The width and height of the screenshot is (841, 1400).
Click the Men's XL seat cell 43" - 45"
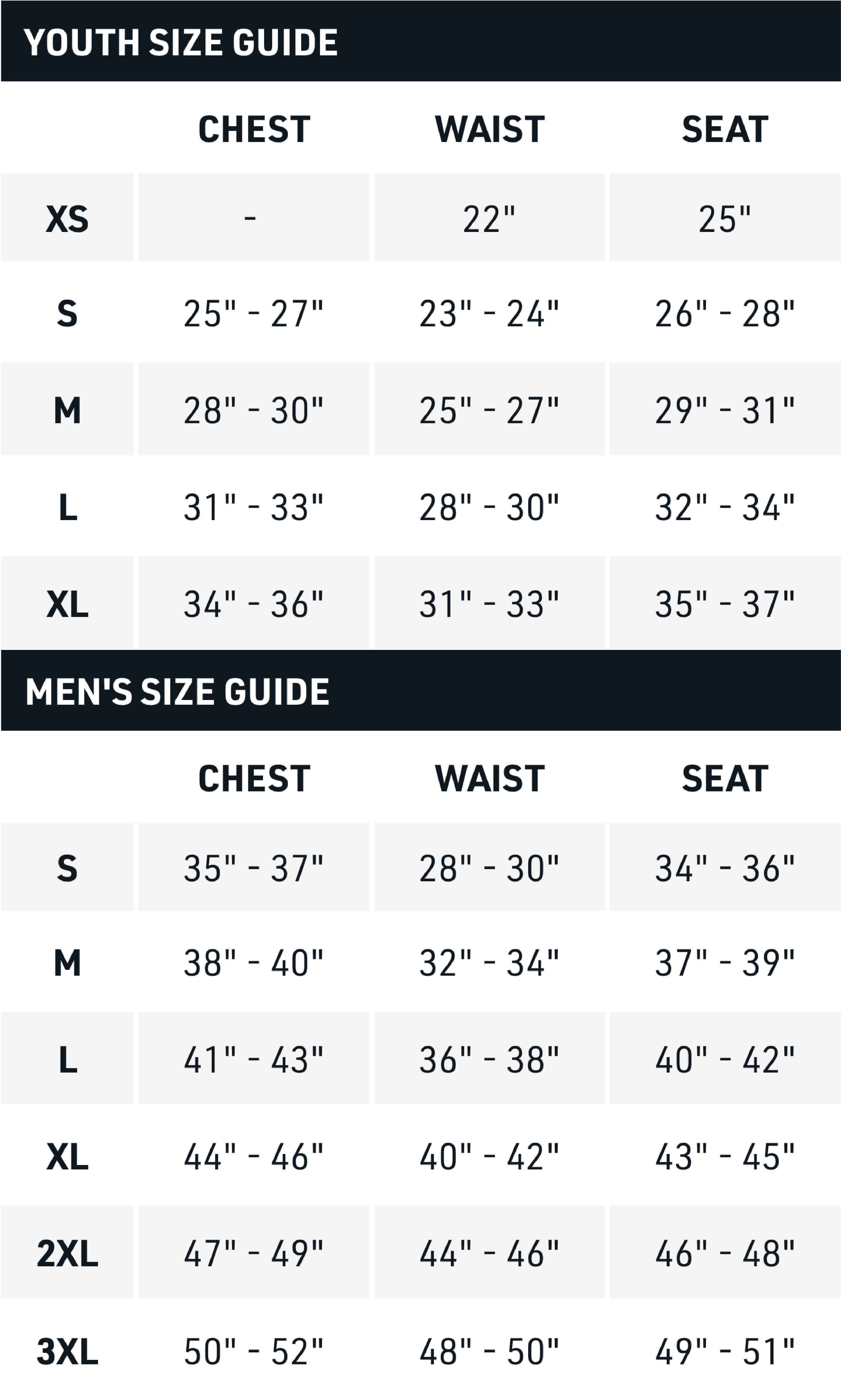[x=725, y=1156]
